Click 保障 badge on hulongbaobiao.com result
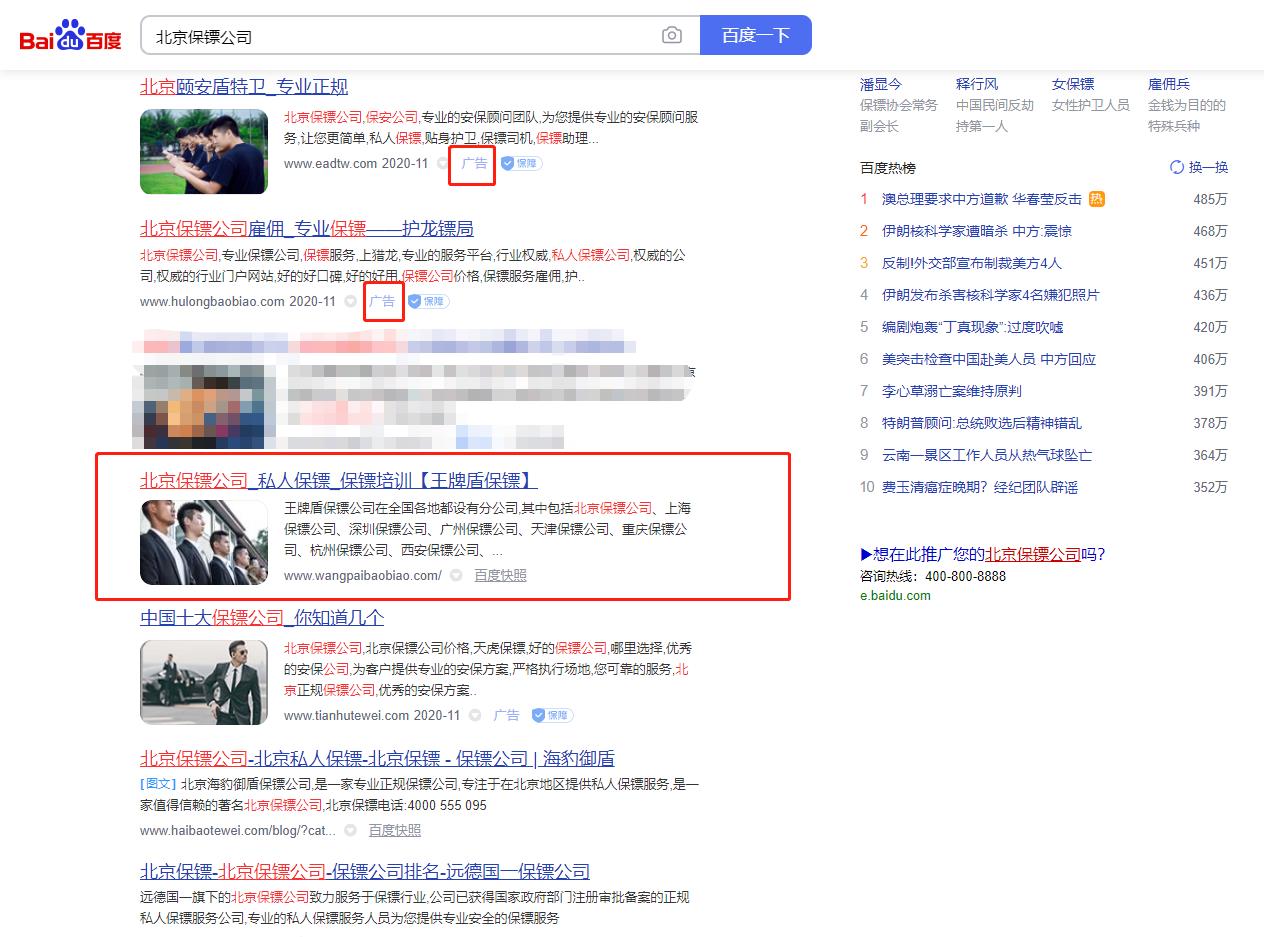The width and height of the screenshot is (1264, 937). point(428,301)
